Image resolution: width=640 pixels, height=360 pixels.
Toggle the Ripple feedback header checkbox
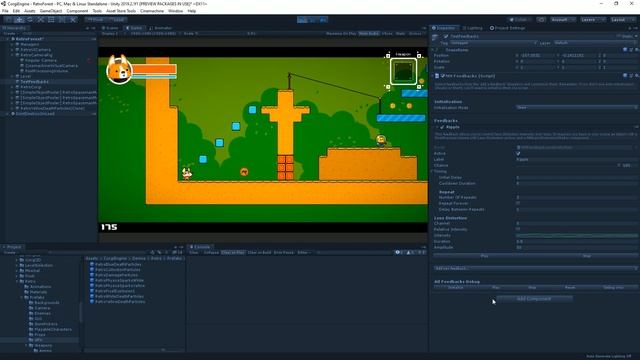tap(442, 127)
